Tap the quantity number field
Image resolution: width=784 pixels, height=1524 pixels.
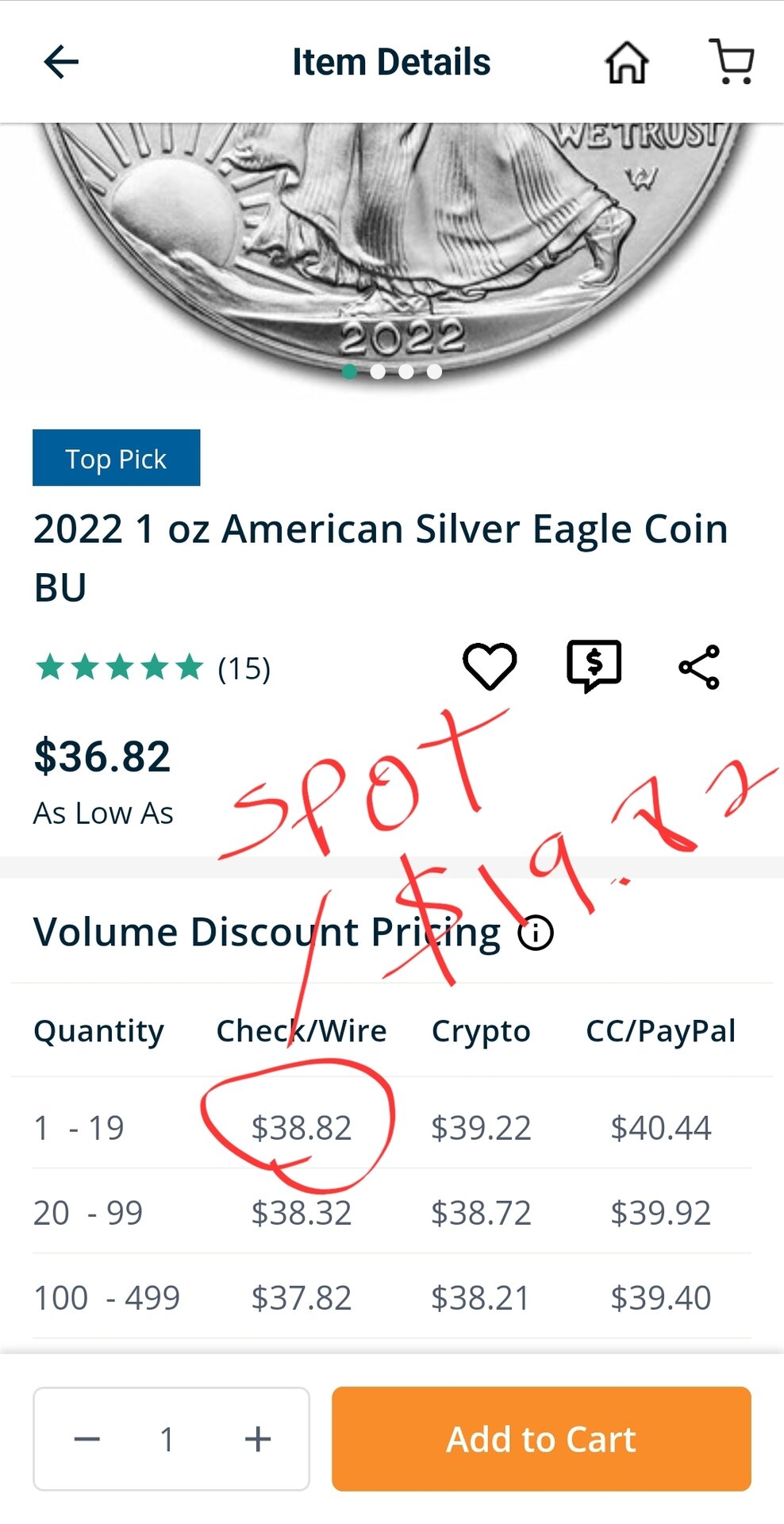(x=167, y=1439)
